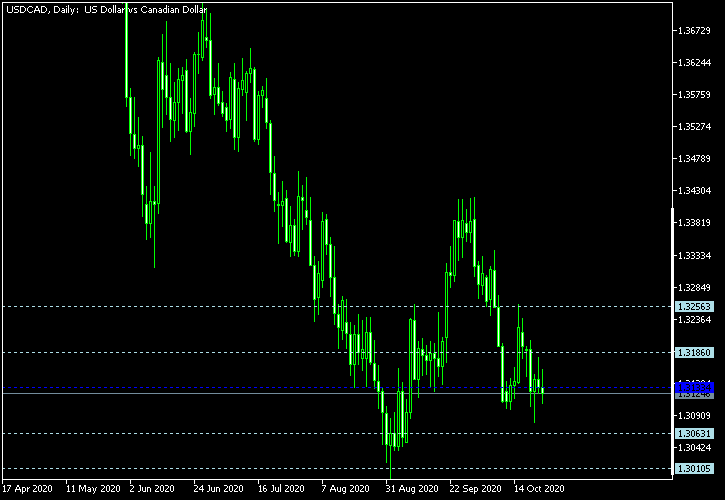
Task: Click the '11 May 2020' date label
Action: [93, 488]
